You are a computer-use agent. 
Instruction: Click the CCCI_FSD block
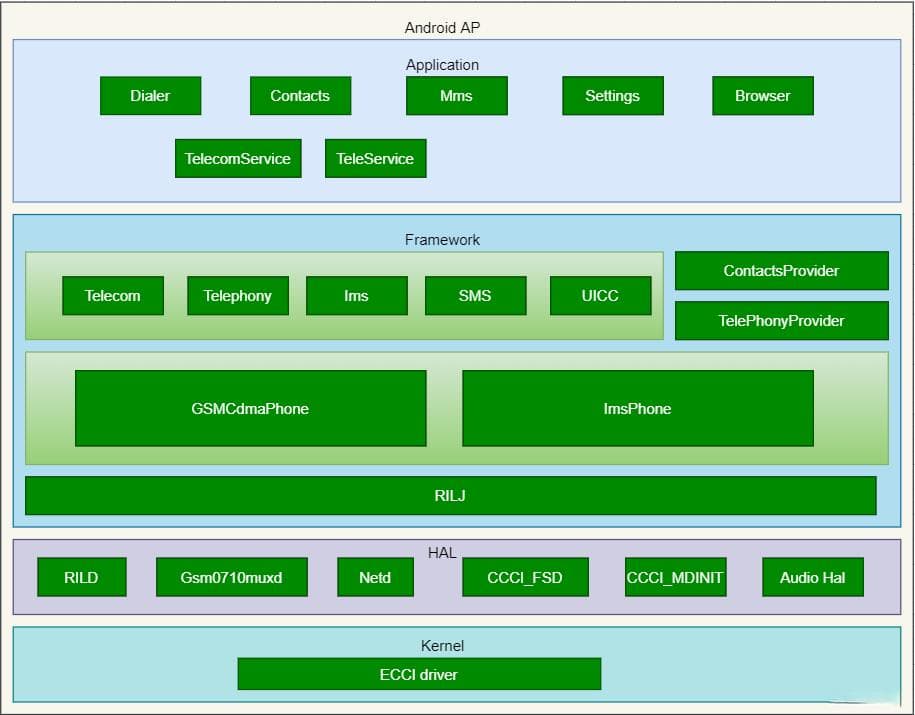[525, 577]
